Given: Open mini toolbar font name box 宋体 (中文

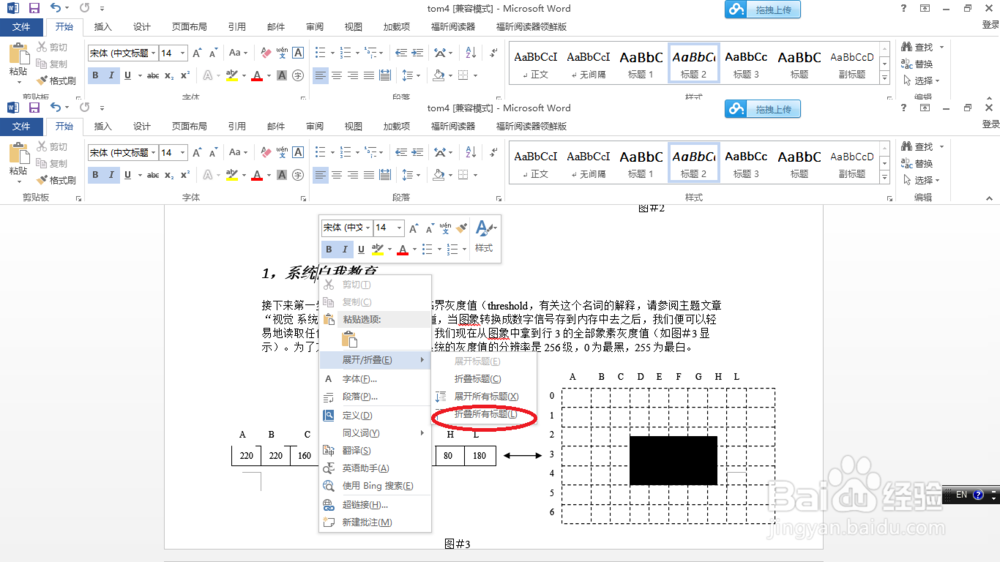Looking at the screenshot, I should (x=347, y=228).
